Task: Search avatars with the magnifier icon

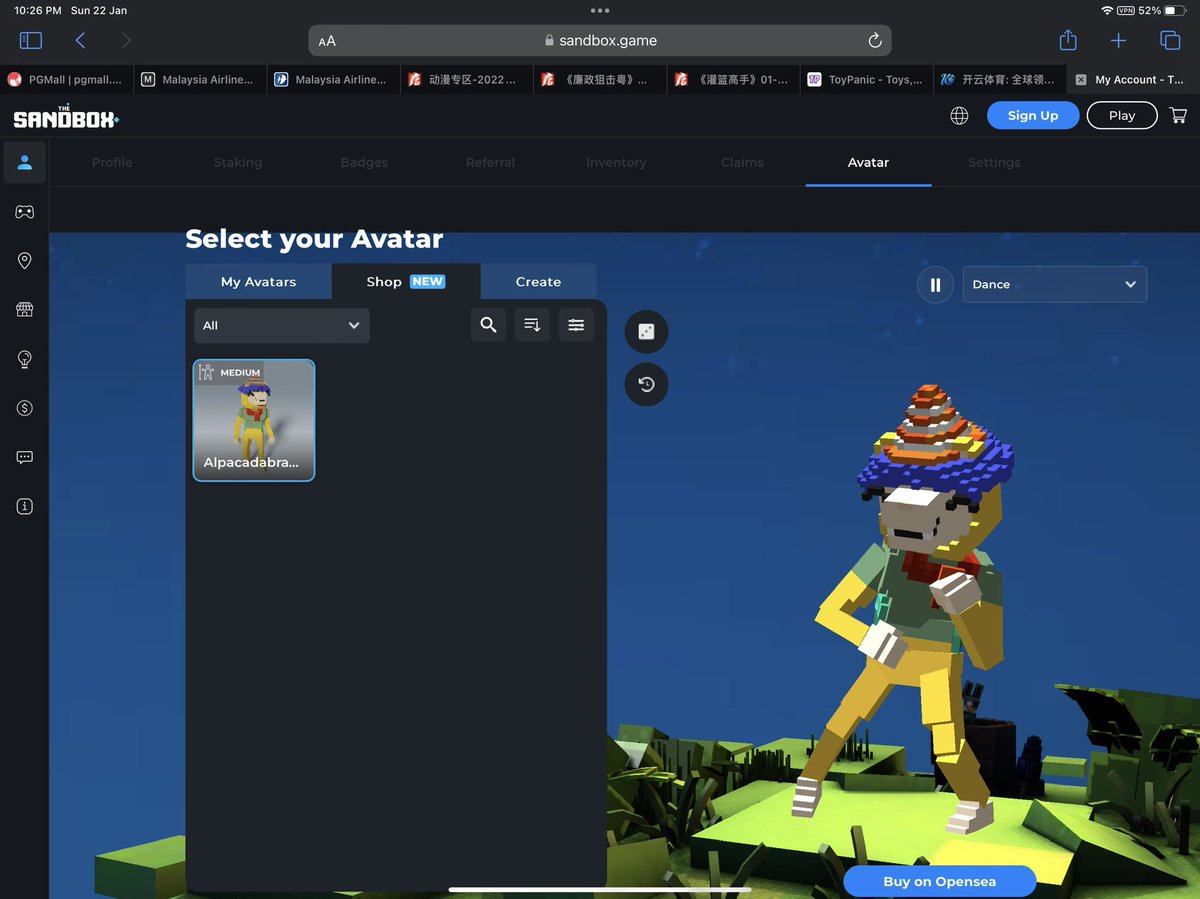Action: click(x=488, y=325)
